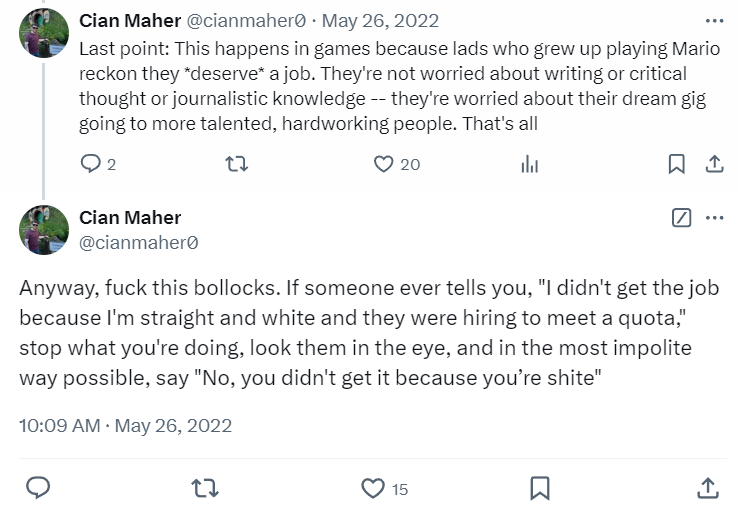Open Cian Maher's avatar on first tweet
This screenshot has height=518, width=738.
[x=43, y=33]
